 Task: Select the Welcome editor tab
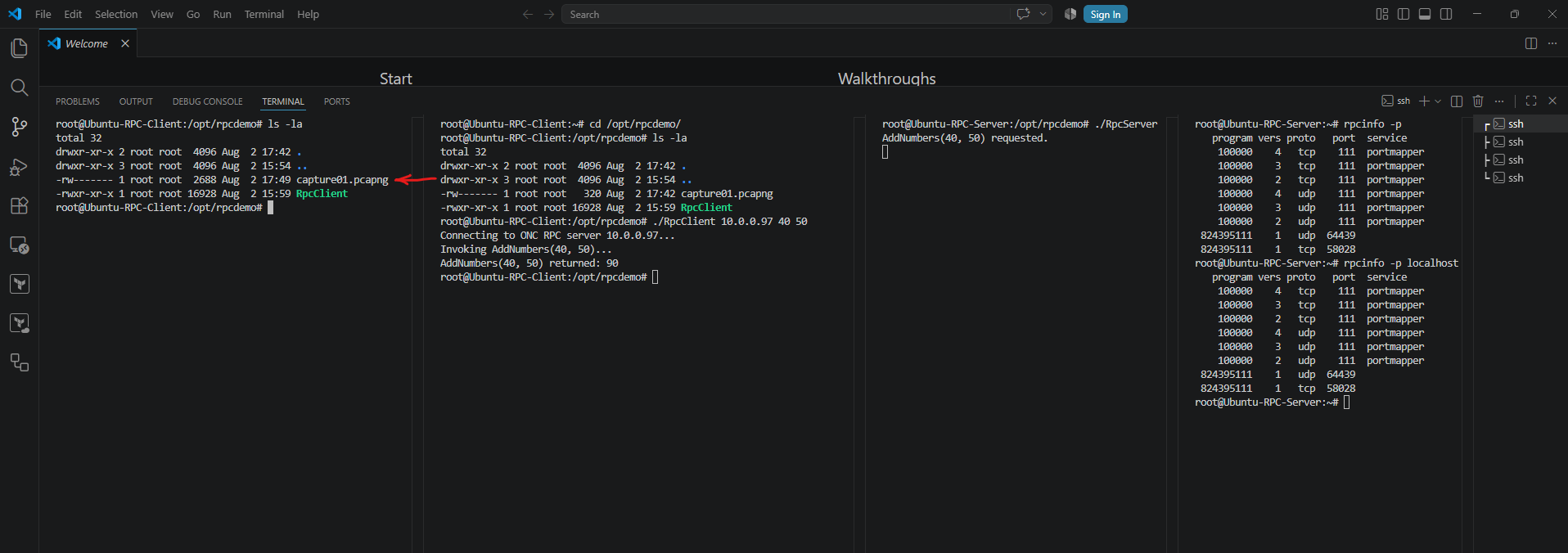88,43
